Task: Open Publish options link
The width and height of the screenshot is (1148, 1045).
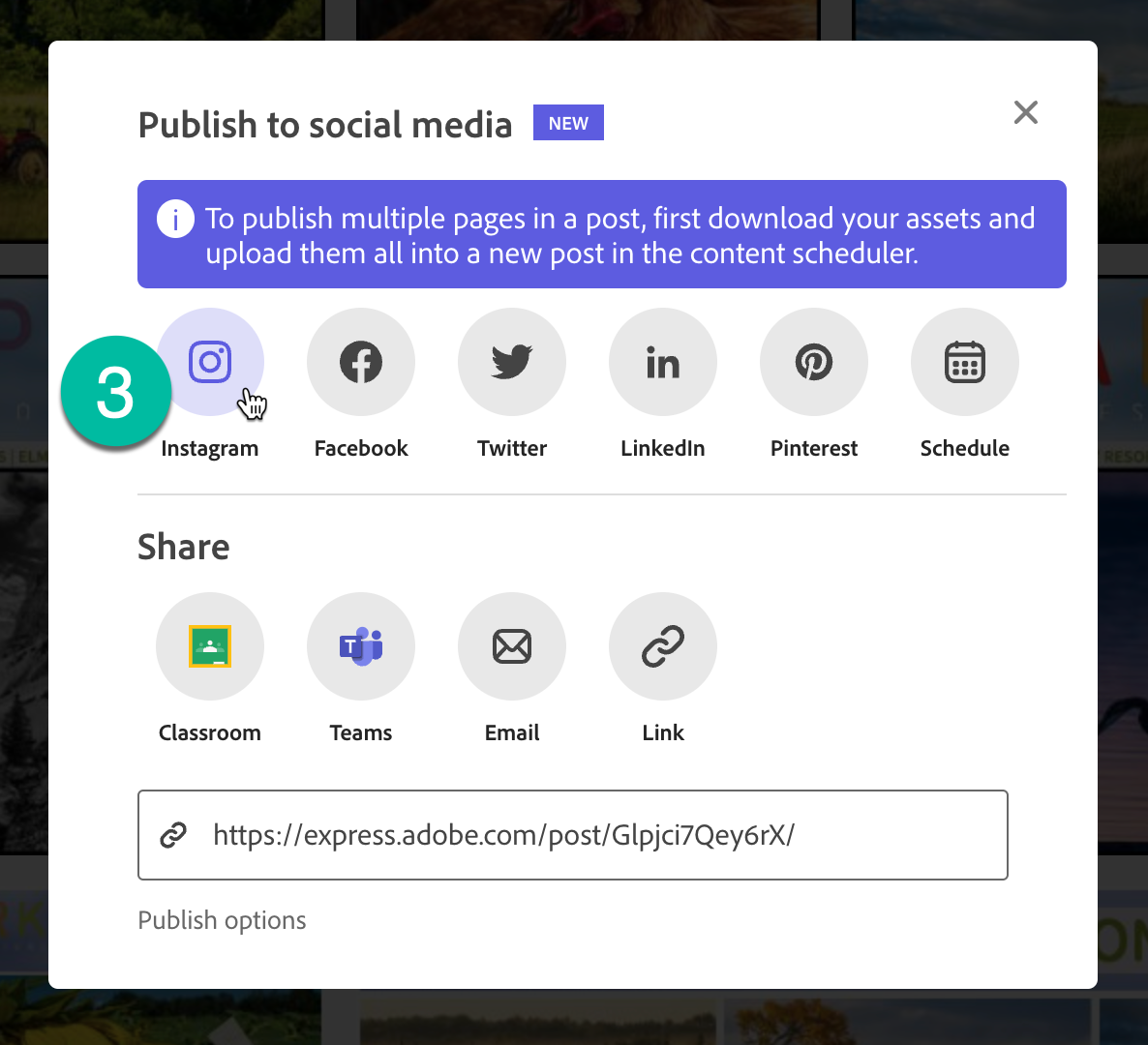Action: [x=222, y=920]
